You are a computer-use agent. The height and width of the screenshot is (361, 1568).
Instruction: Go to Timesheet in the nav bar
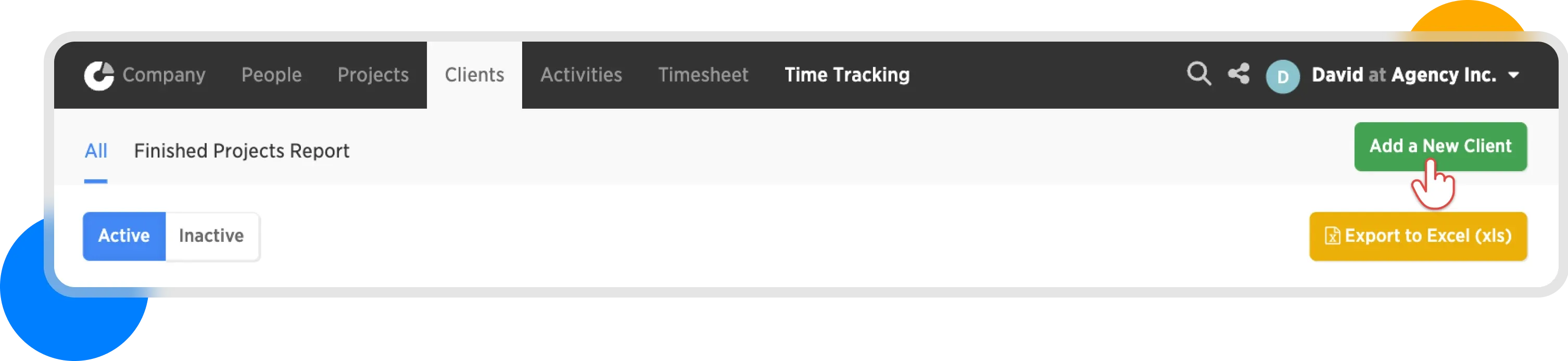click(703, 75)
